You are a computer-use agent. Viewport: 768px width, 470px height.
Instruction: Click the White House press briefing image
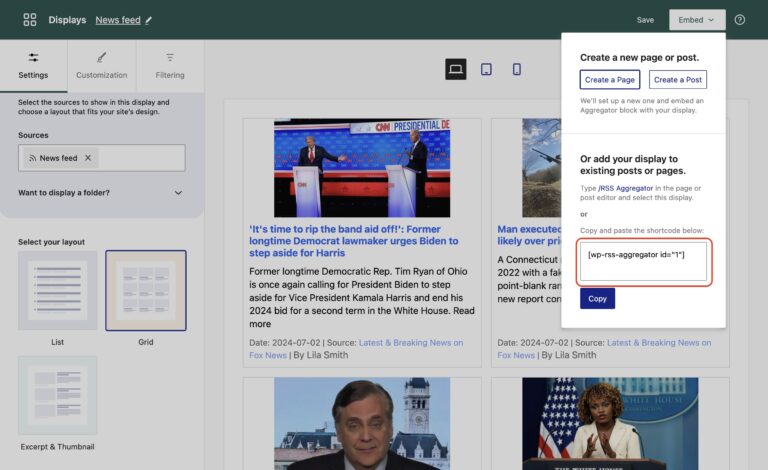610,423
